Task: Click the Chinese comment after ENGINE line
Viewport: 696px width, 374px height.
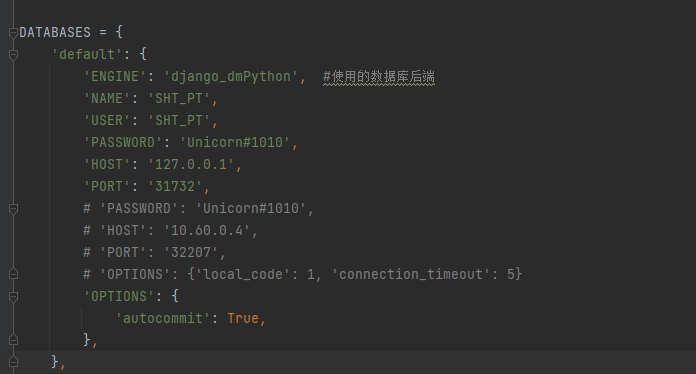Action: pyautogui.click(x=379, y=76)
